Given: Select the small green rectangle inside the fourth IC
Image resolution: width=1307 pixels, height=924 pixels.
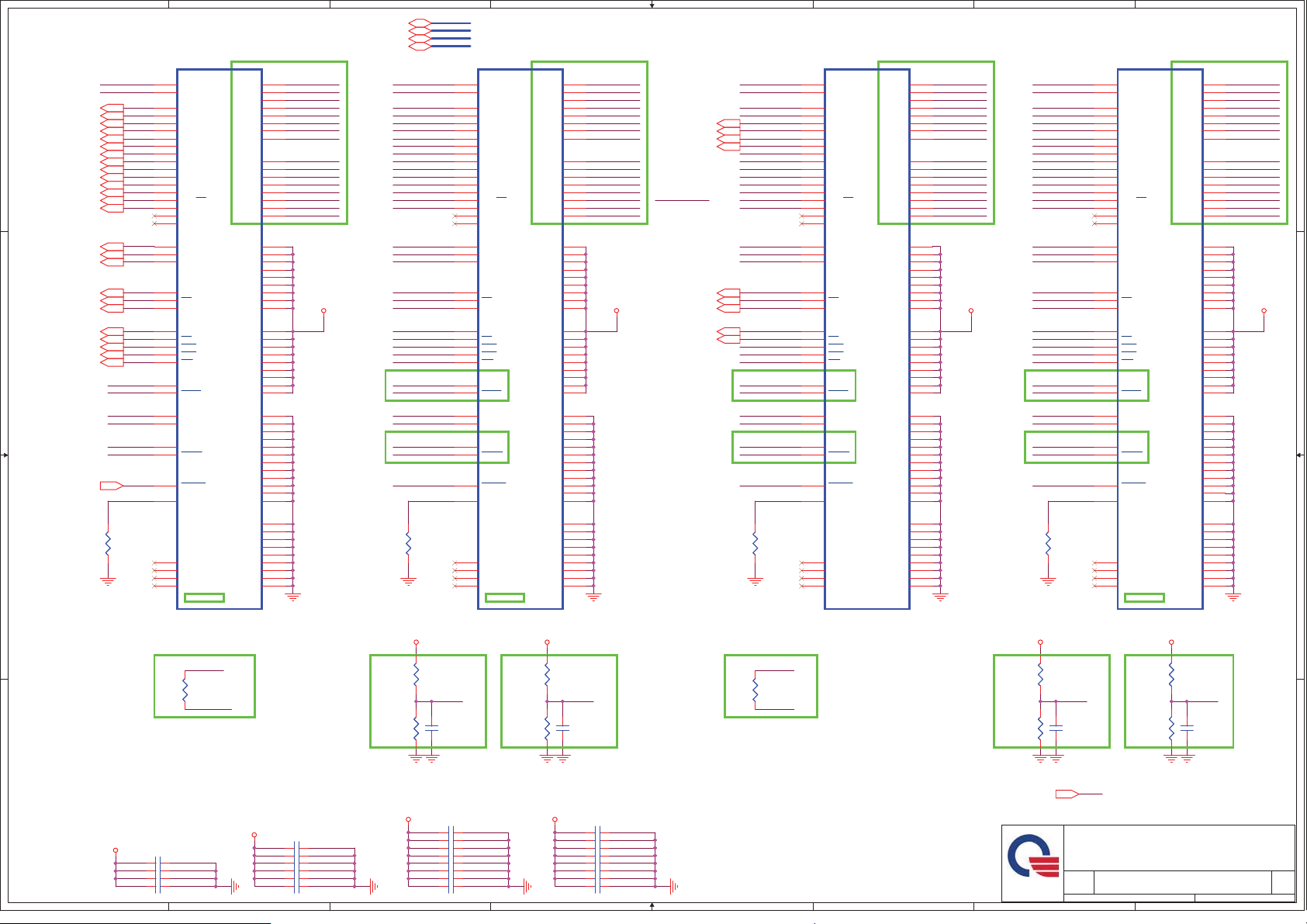Looking at the screenshot, I should [x=1144, y=597].
